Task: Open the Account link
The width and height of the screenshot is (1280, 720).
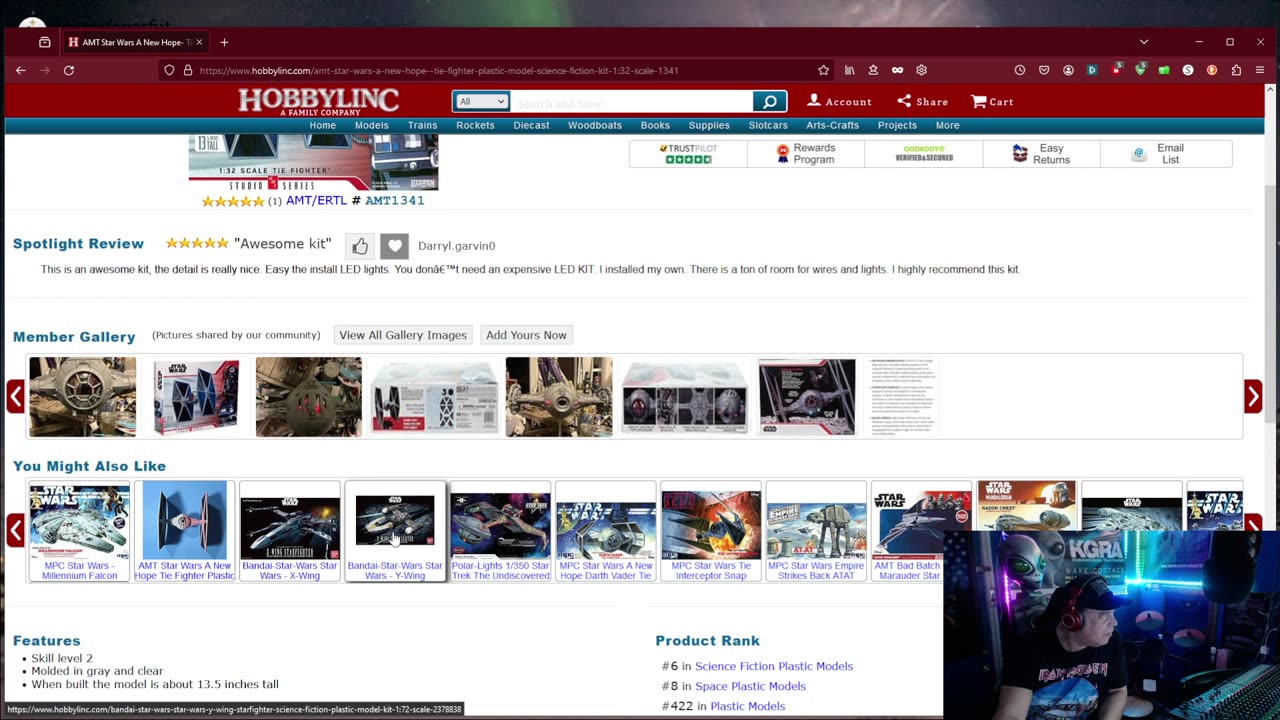Action: (840, 101)
